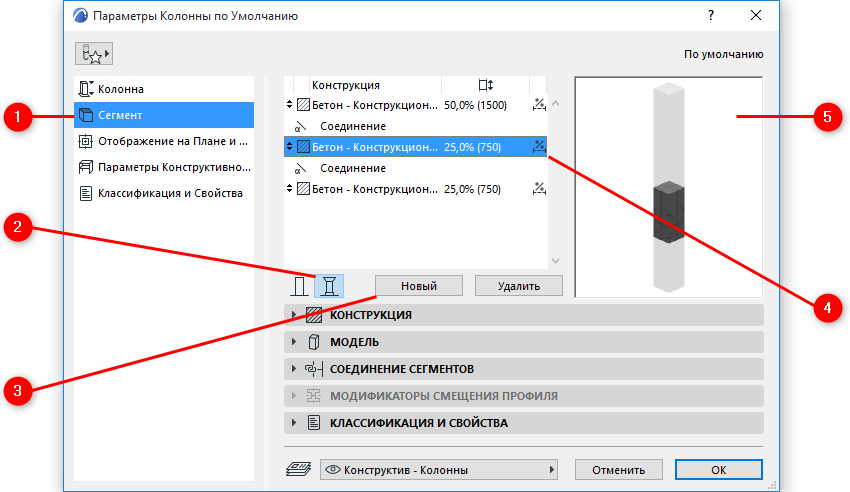Click hatch icon of highlighted segment
This screenshot has height=492, width=850.
click(x=304, y=147)
